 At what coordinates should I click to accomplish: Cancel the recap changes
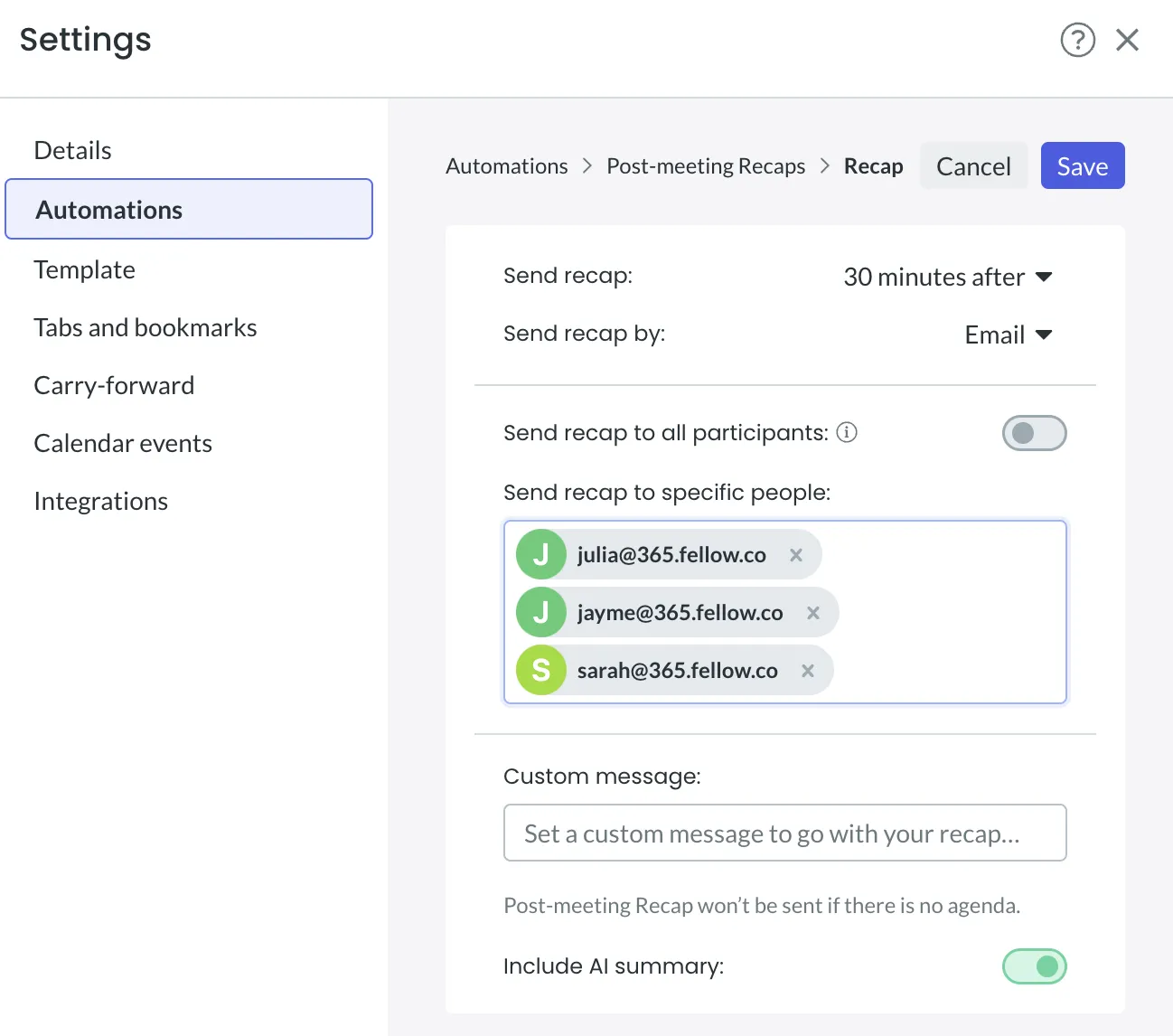973,166
